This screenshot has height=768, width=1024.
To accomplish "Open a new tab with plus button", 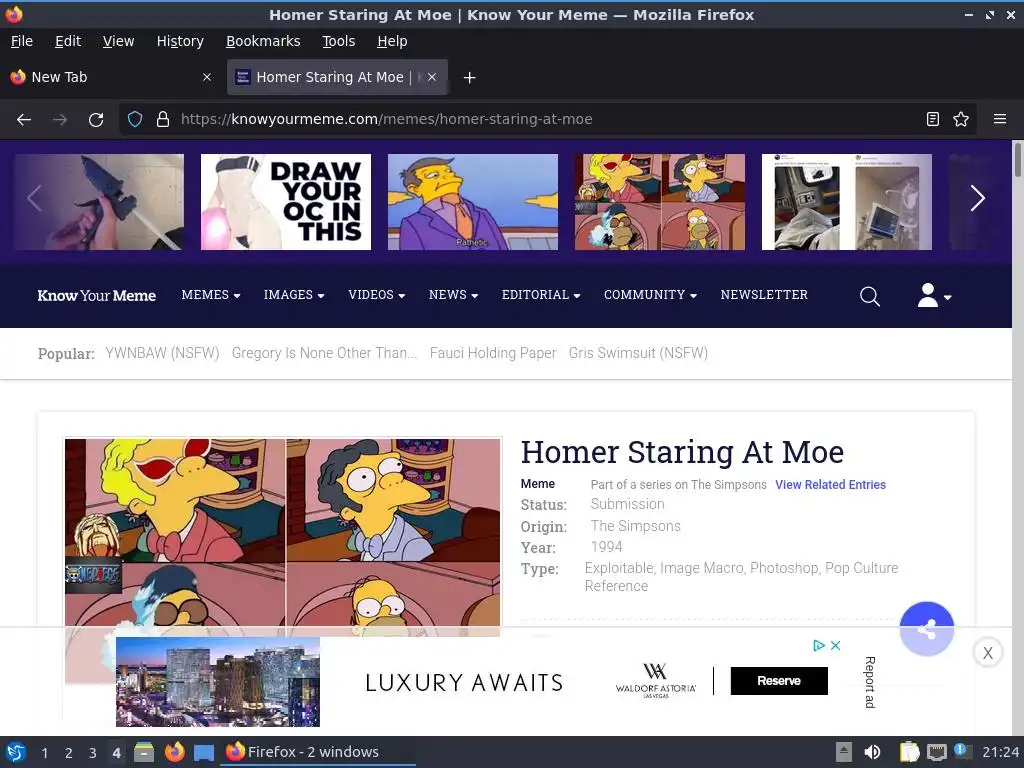I will pos(469,78).
